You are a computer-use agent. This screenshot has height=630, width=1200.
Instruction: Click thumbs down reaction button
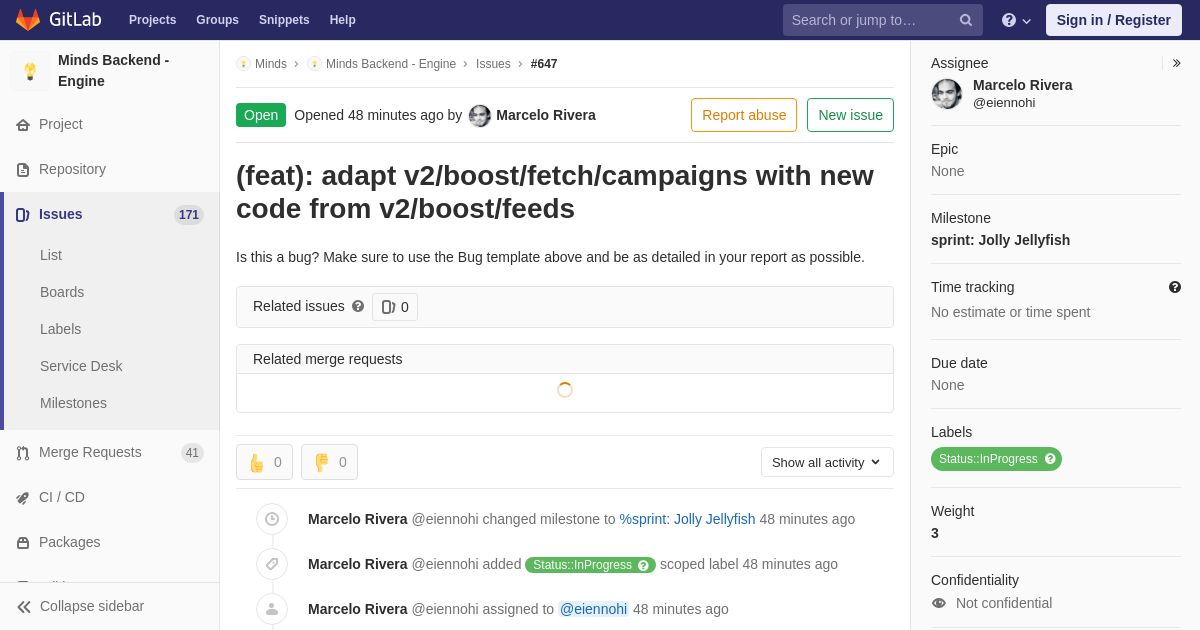coord(329,462)
